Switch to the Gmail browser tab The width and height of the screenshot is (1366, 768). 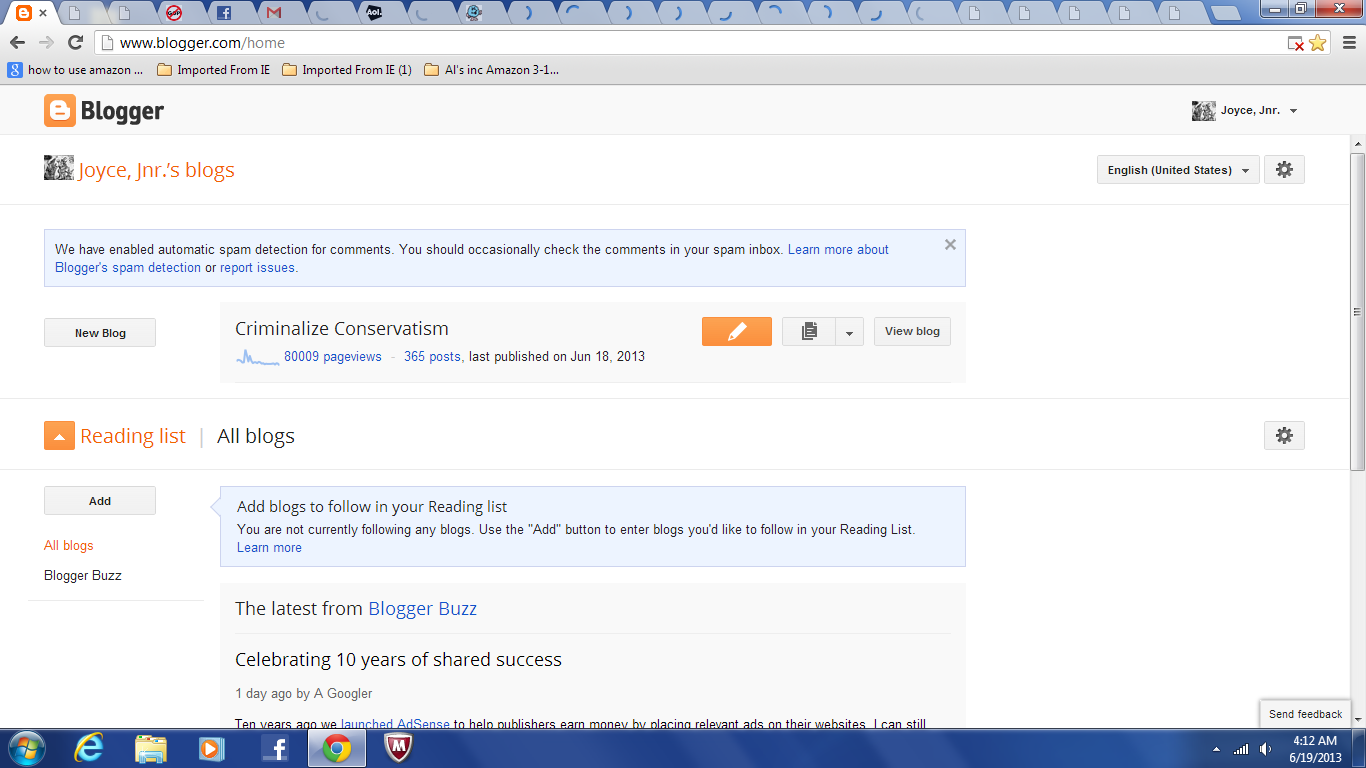click(274, 13)
